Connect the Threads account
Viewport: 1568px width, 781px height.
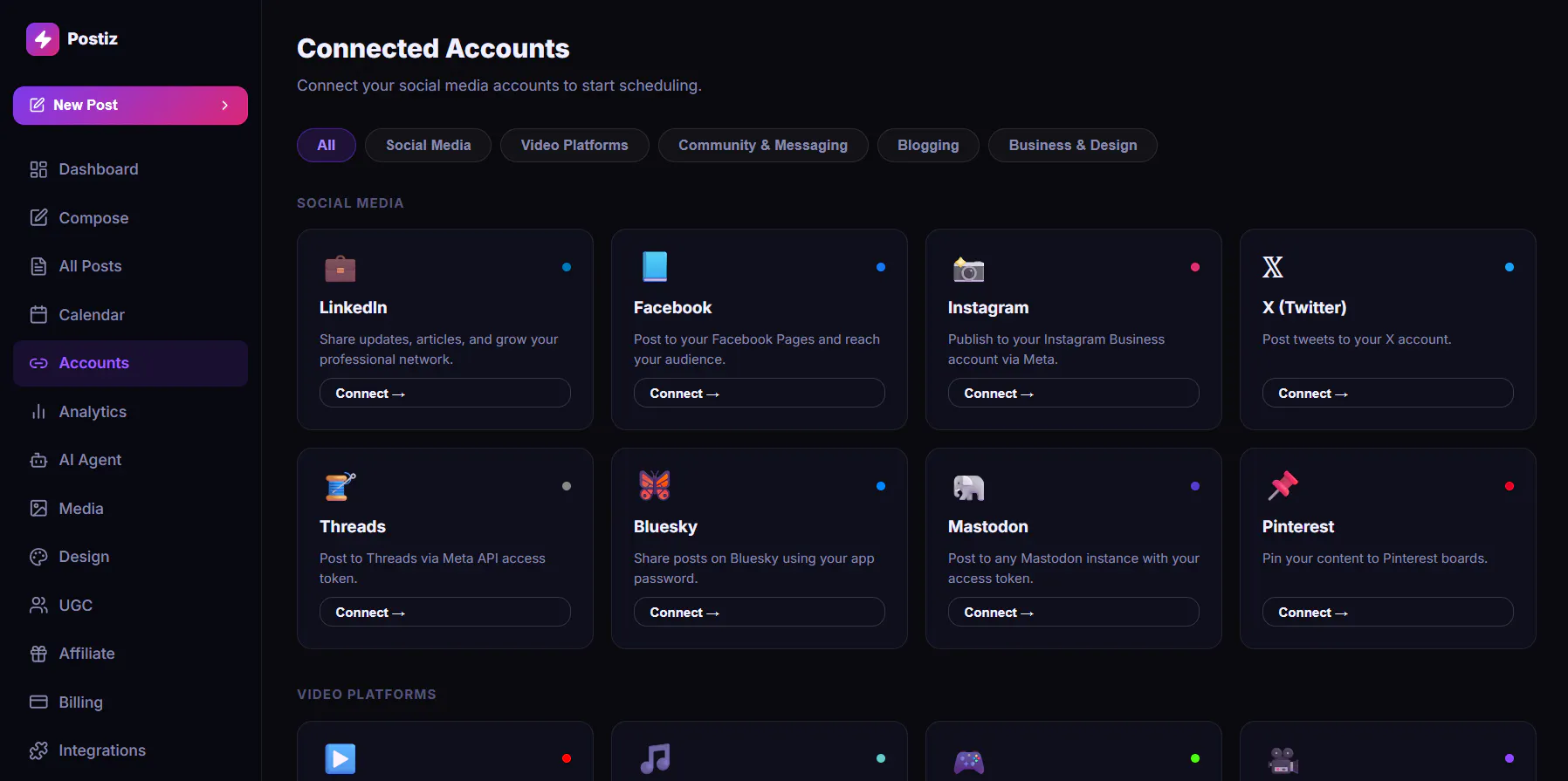coord(445,612)
